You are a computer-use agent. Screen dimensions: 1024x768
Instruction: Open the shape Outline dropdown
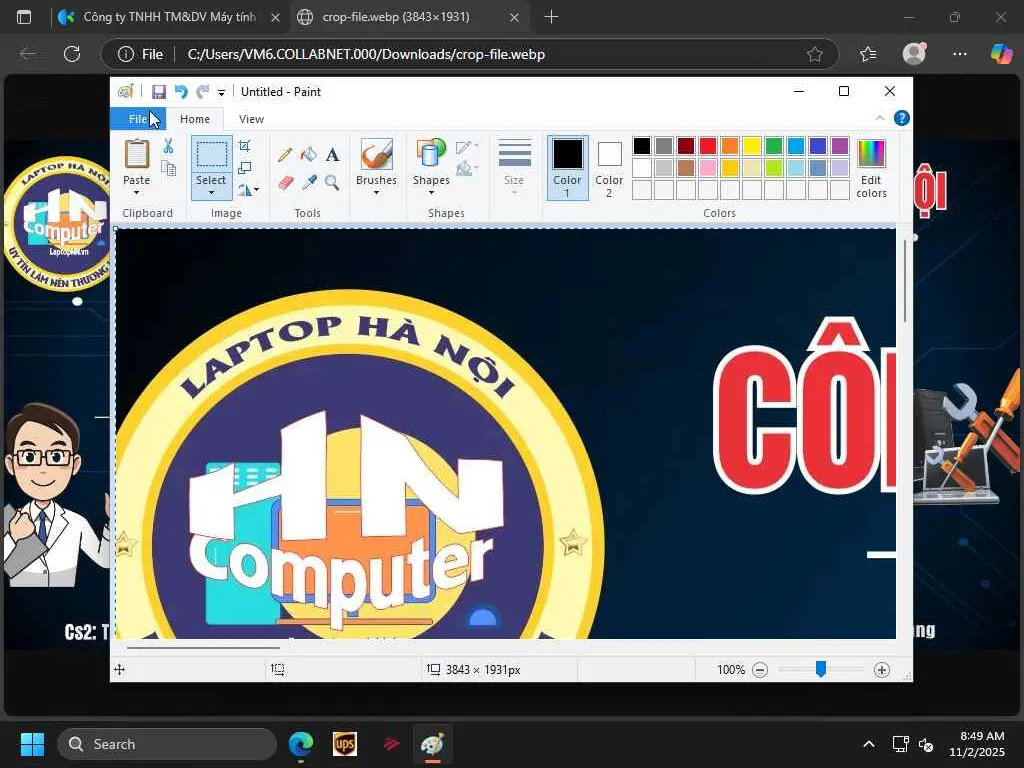[467, 147]
